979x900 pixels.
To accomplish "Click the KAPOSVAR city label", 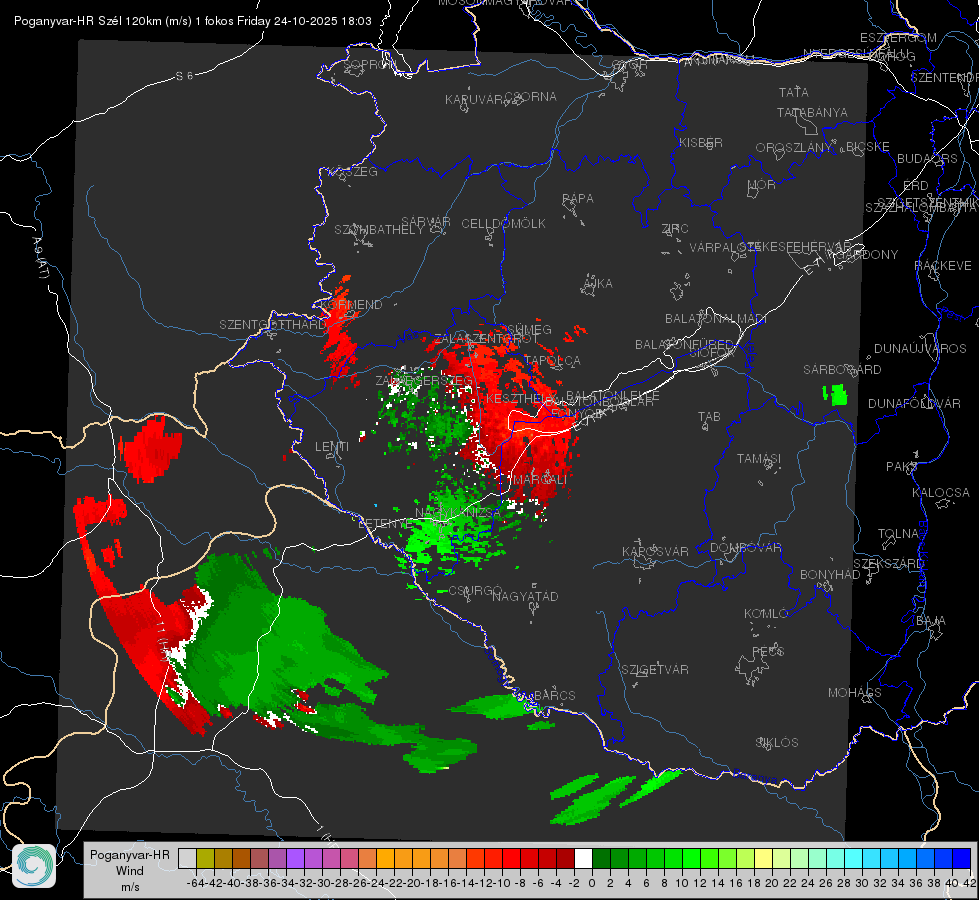I will coord(655,551).
